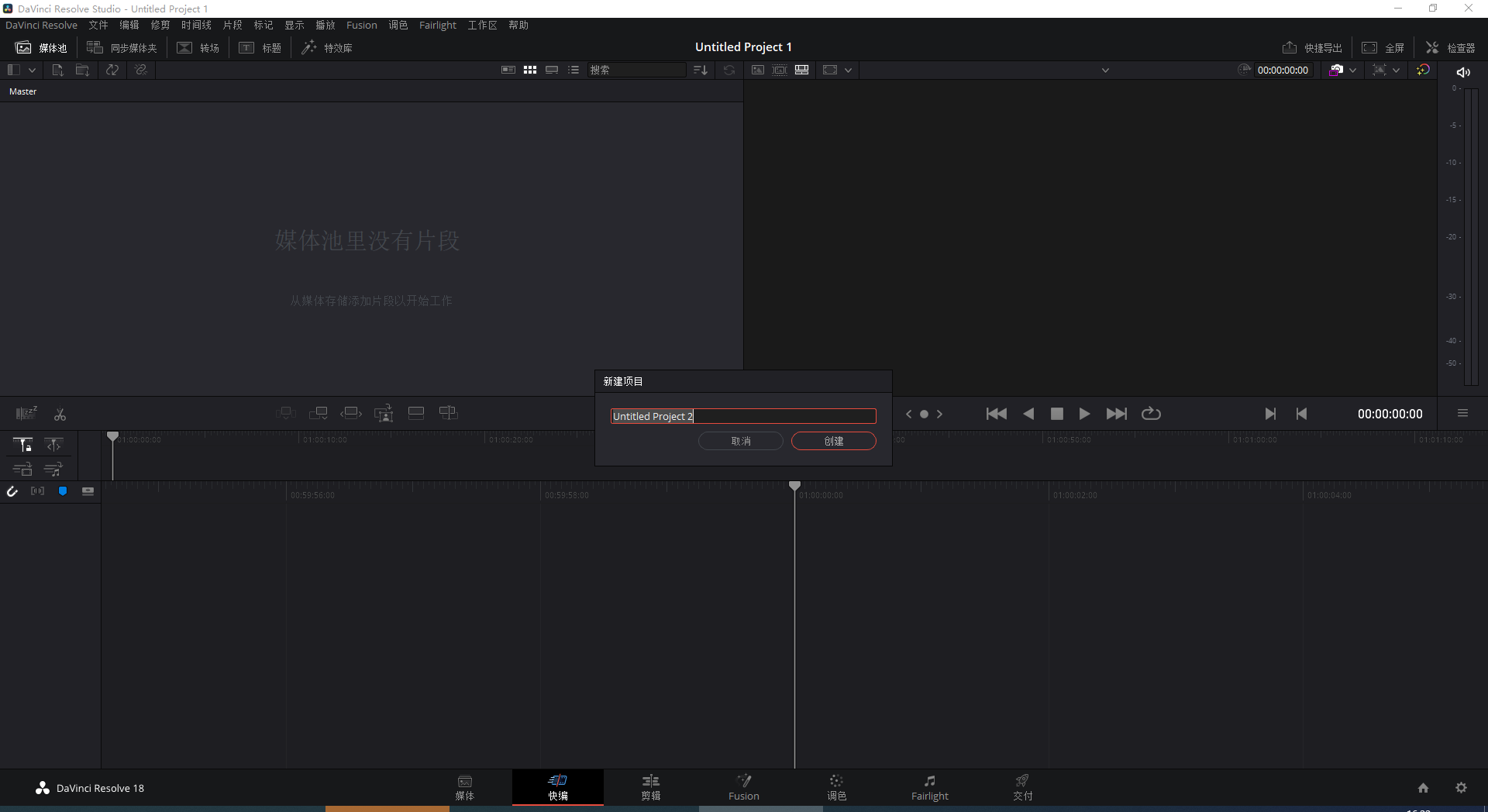This screenshot has width=1488, height=812.
Task: Open the 特效库 effects library
Action: click(327, 47)
